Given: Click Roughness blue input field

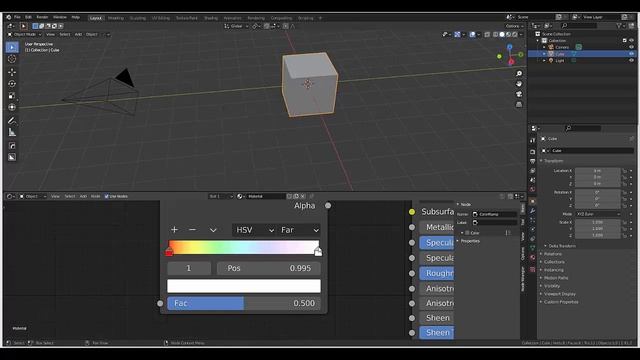Looking at the screenshot, I should click(436, 273).
